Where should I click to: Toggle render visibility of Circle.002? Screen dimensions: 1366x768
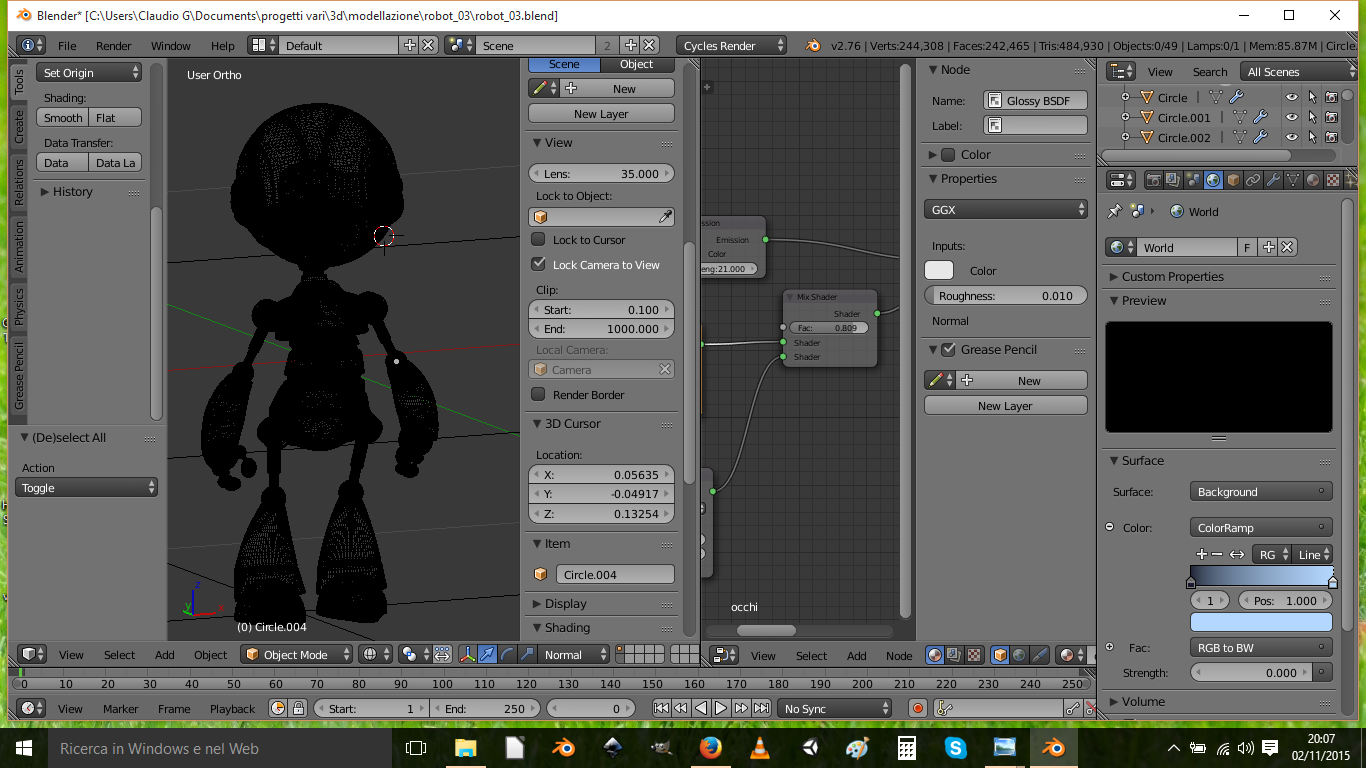[x=1331, y=138]
